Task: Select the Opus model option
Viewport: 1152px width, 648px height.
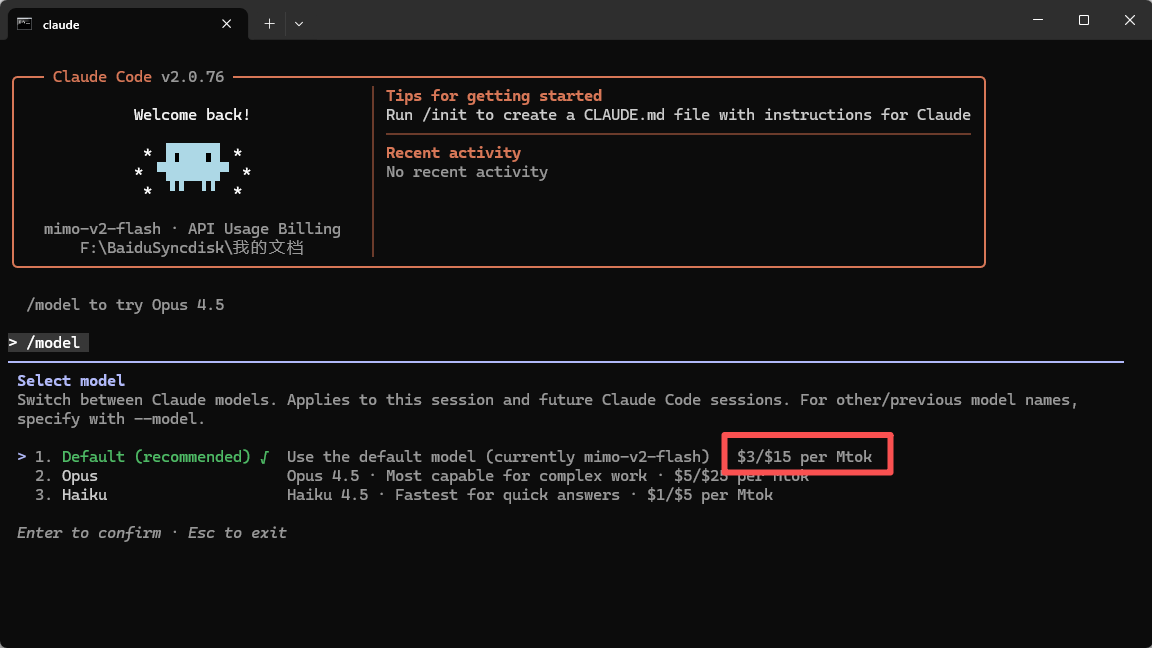Action: tap(80, 476)
